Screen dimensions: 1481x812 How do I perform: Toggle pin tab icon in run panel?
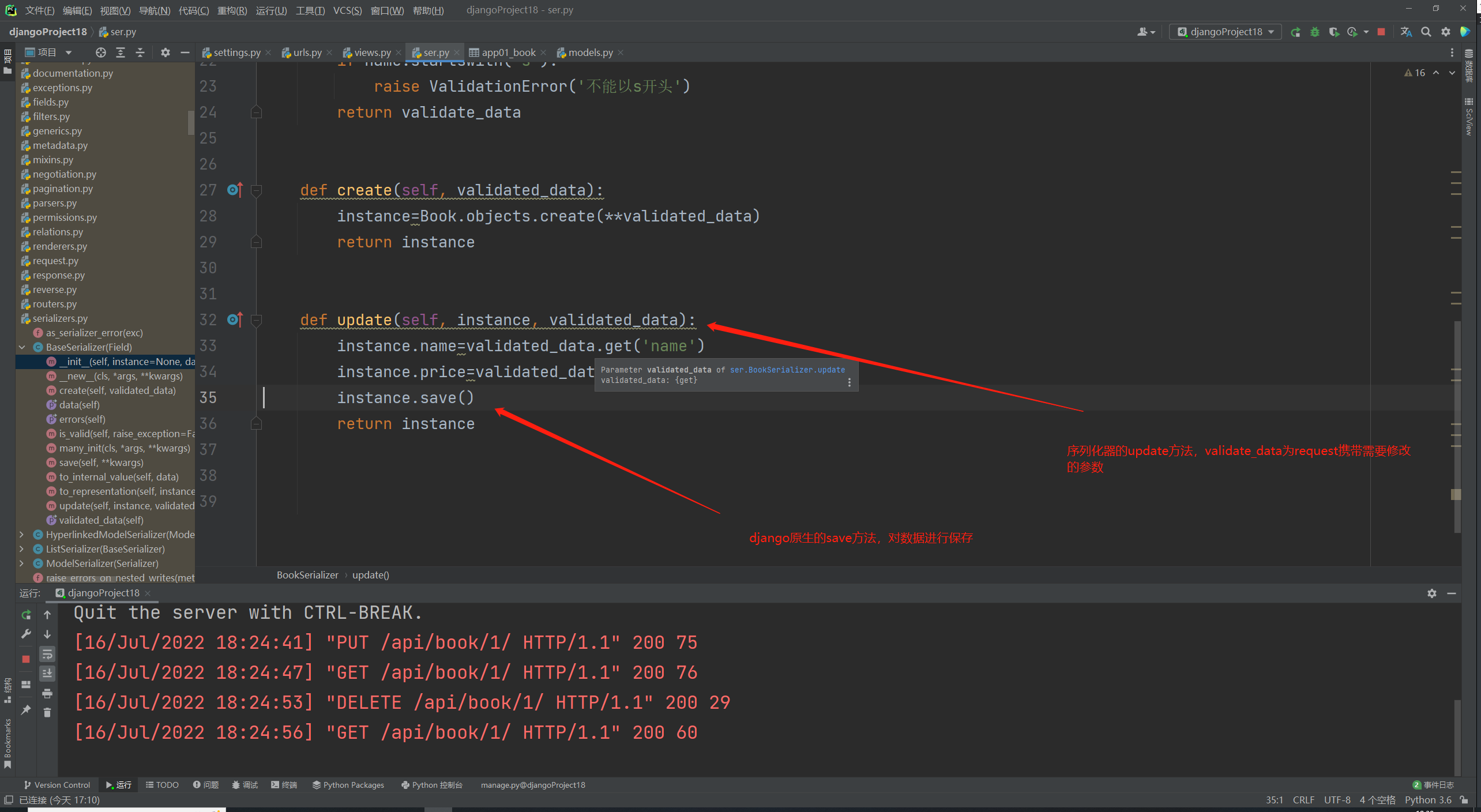click(26, 710)
